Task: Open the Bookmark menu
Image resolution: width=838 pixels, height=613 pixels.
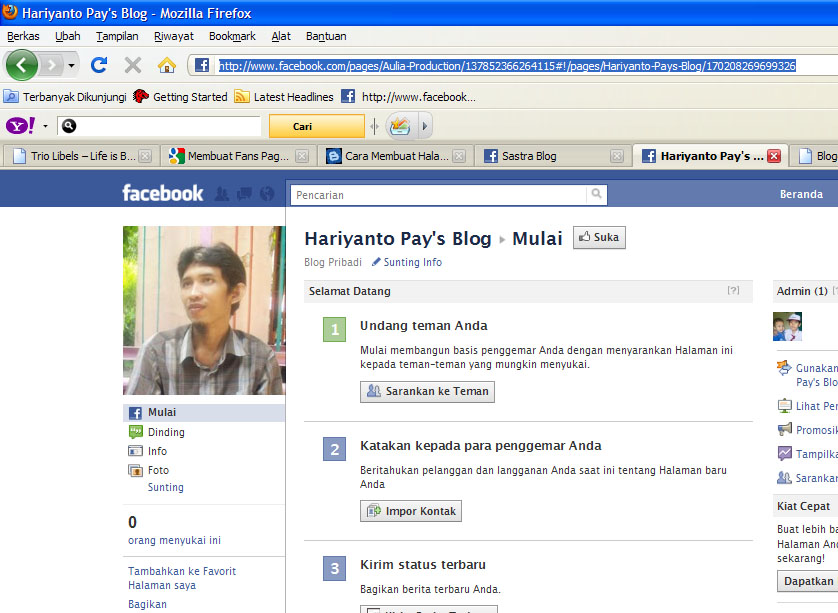Action: tap(232, 36)
